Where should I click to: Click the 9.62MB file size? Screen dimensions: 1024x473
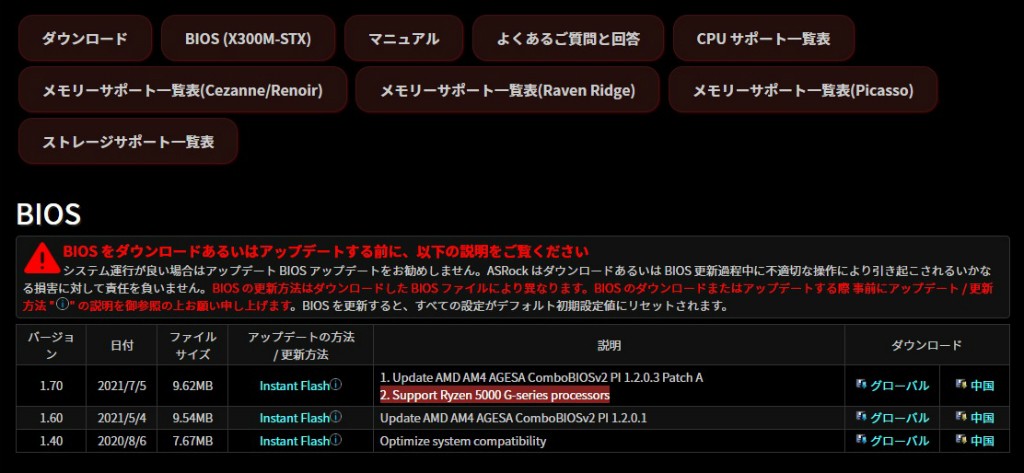(x=192, y=385)
